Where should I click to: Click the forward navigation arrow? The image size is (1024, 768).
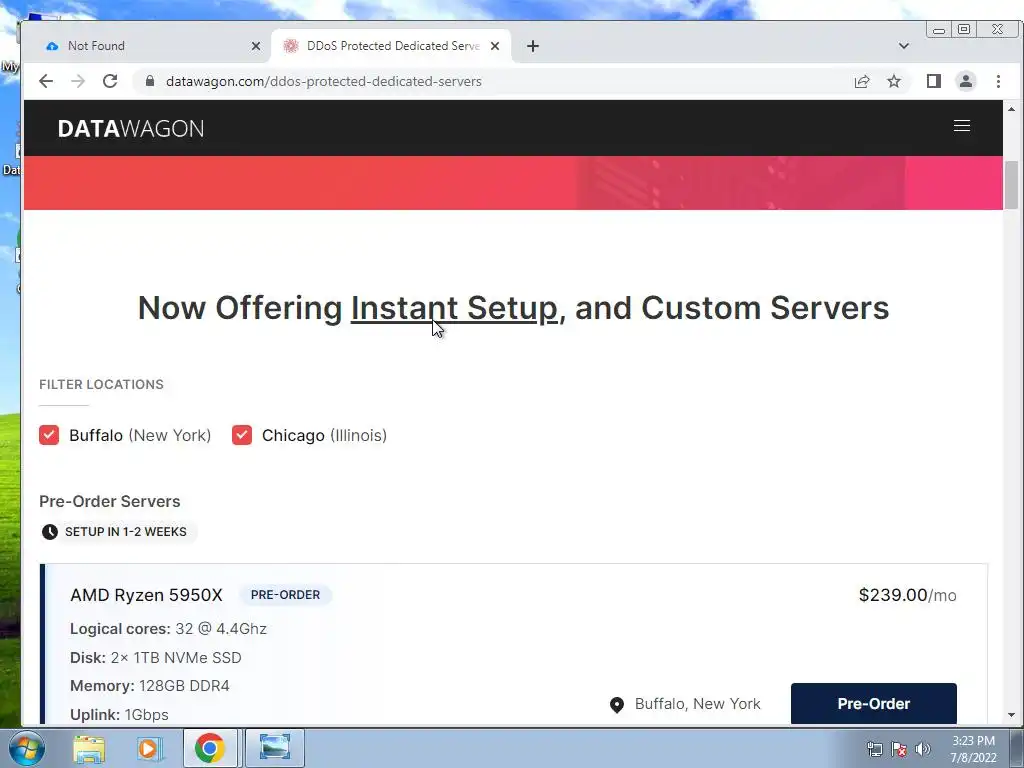(x=78, y=81)
